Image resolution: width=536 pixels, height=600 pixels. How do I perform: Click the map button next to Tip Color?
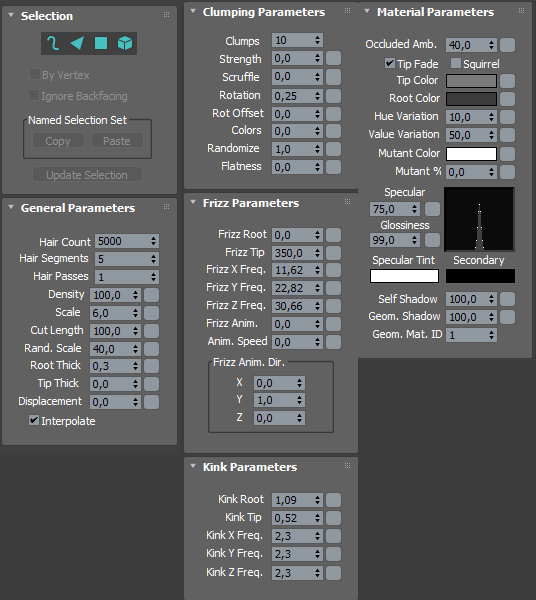coord(508,81)
